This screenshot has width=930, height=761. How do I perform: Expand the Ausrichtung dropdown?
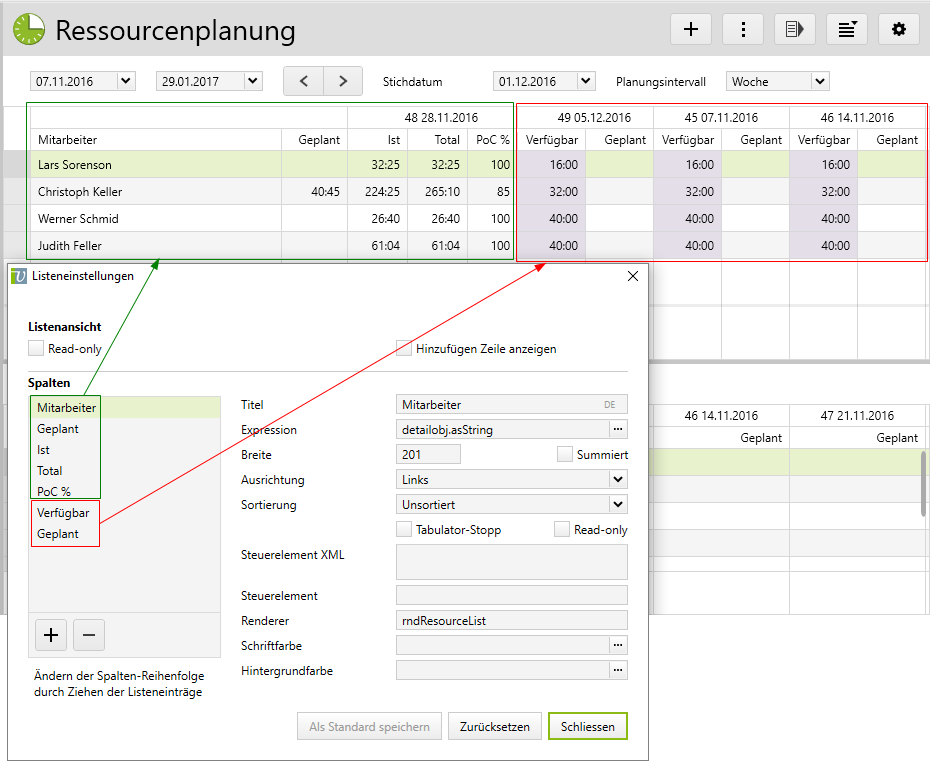click(x=617, y=480)
